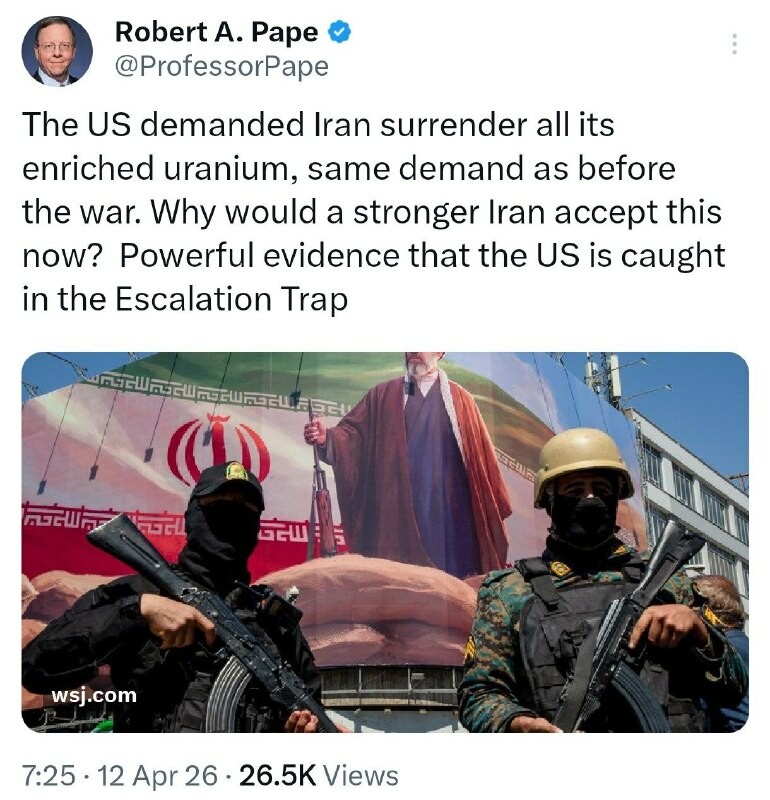Open the @ProfessorPape handle link
This screenshot has height=800, width=770.
coord(221,67)
